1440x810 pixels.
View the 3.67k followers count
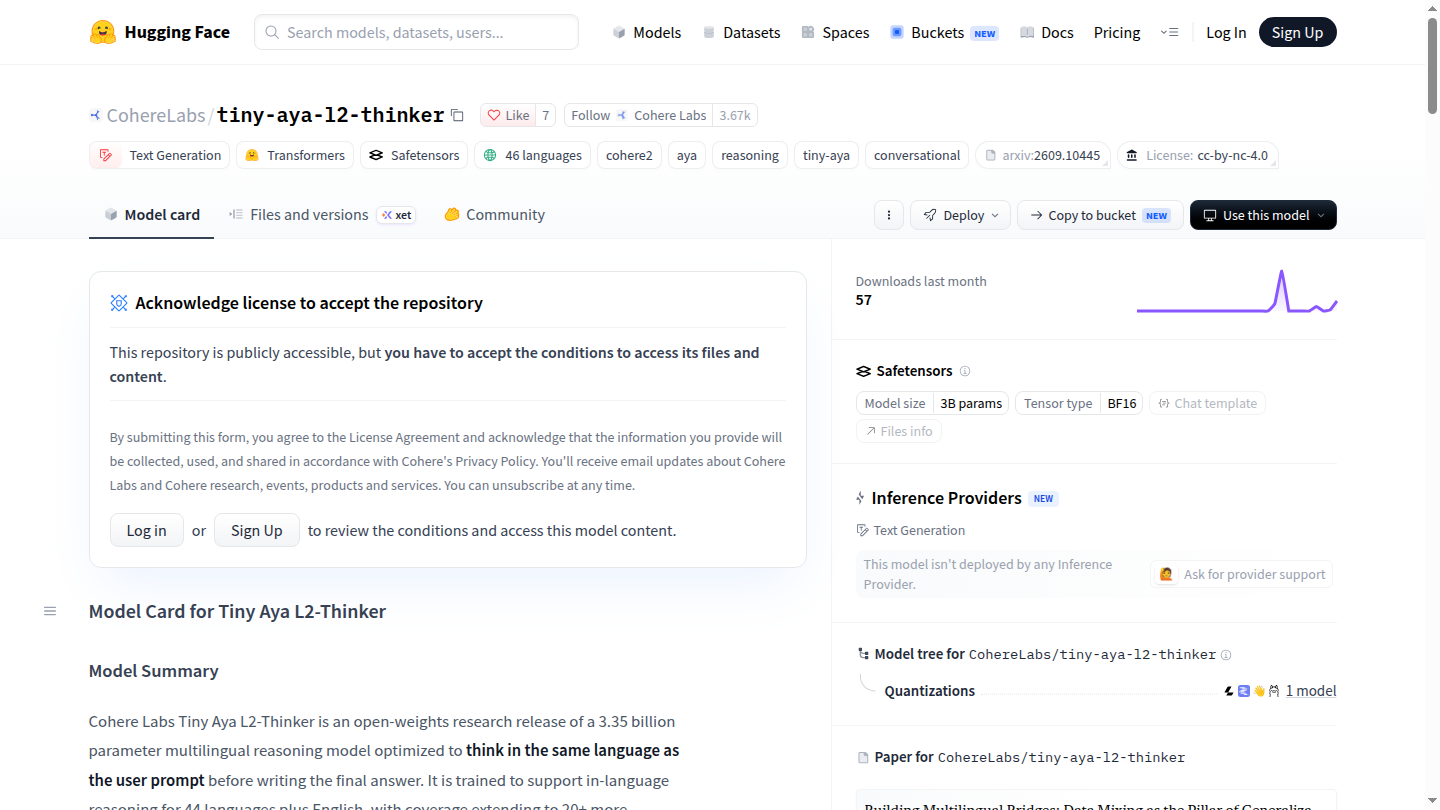coord(735,115)
